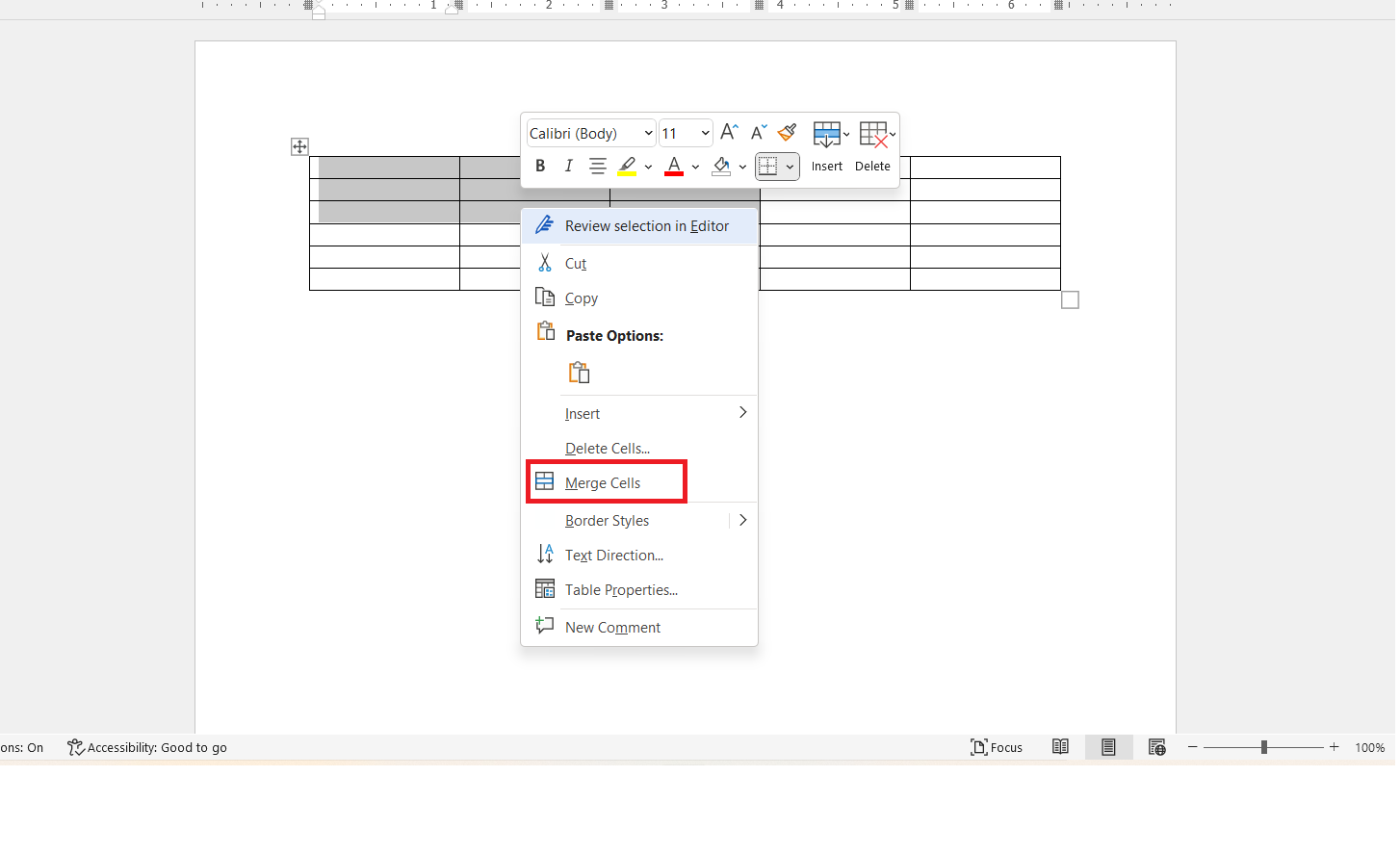1400x854 pixels.
Task: Click the table move handle above the table
Action: tap(299, 146)
